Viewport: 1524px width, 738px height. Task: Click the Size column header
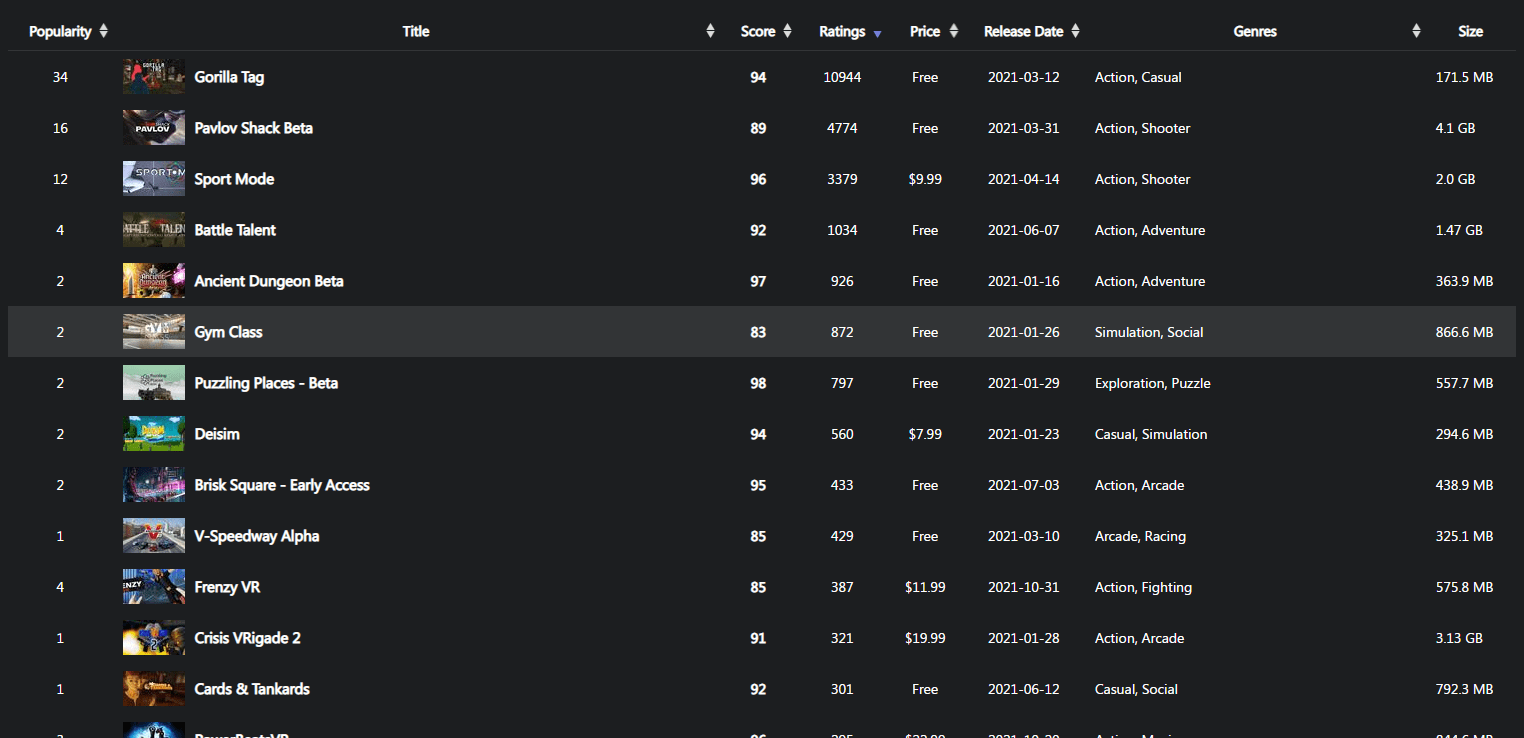[1469, 31]
